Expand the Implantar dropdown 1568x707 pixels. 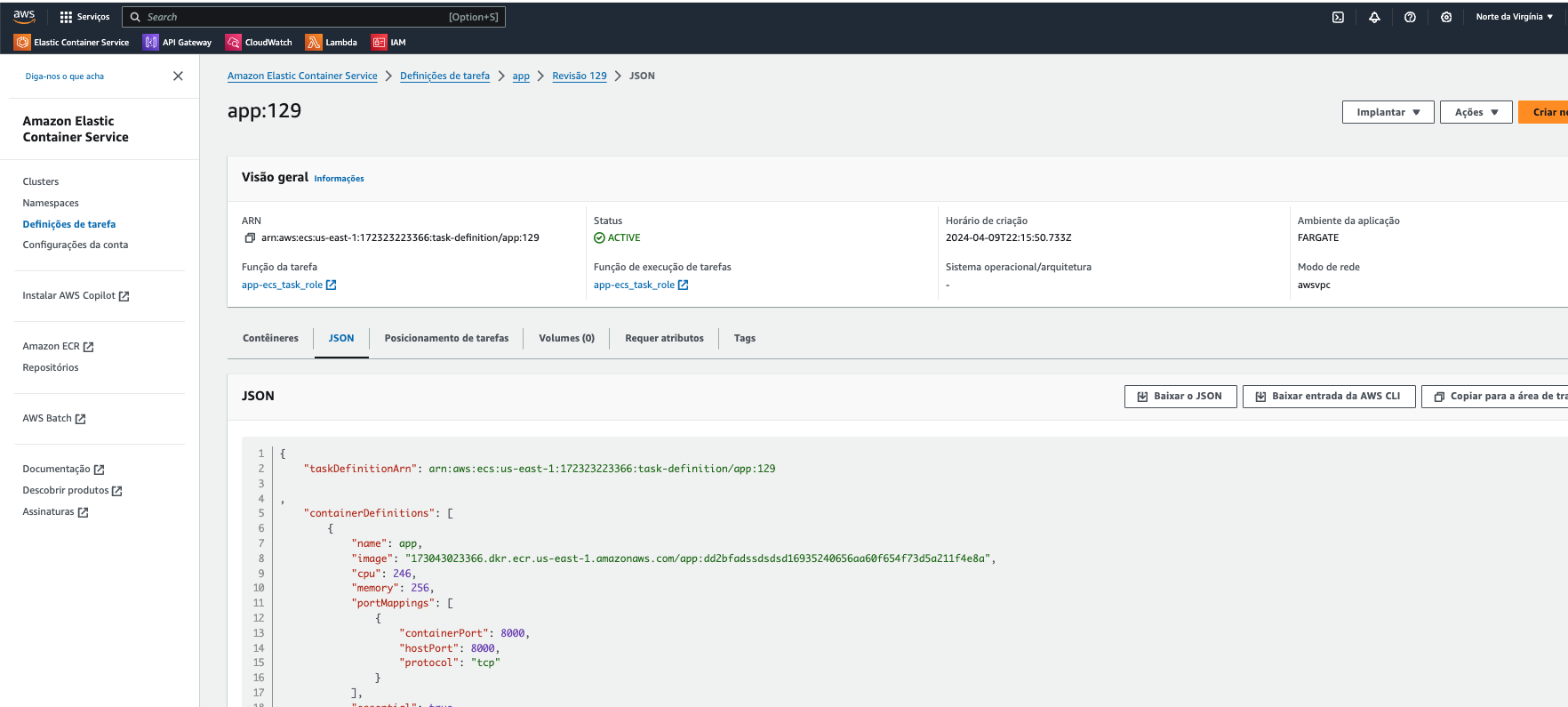[x=1388, y=112]
